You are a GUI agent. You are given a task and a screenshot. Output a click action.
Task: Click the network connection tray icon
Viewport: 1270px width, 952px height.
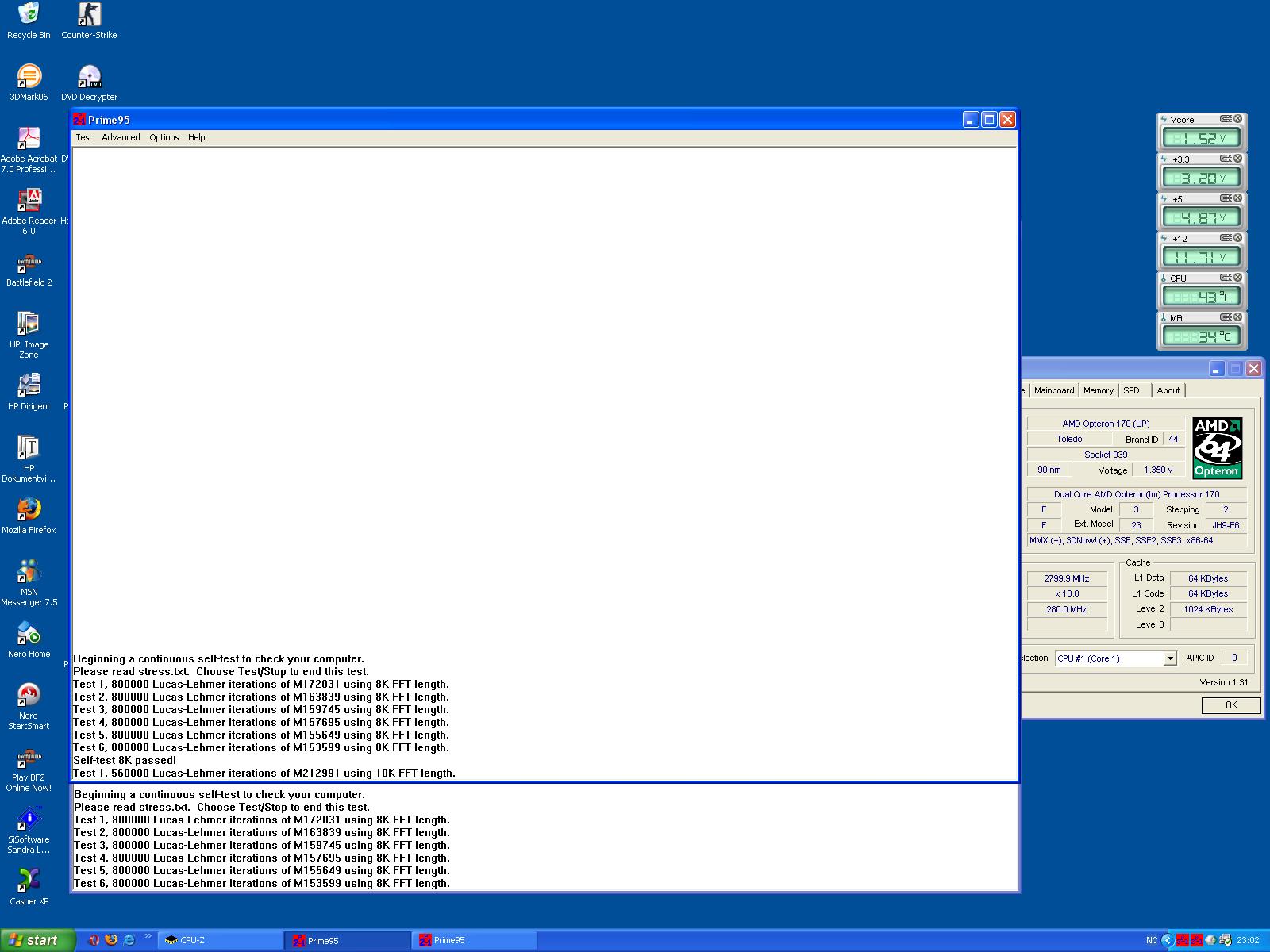[1225, 941]
